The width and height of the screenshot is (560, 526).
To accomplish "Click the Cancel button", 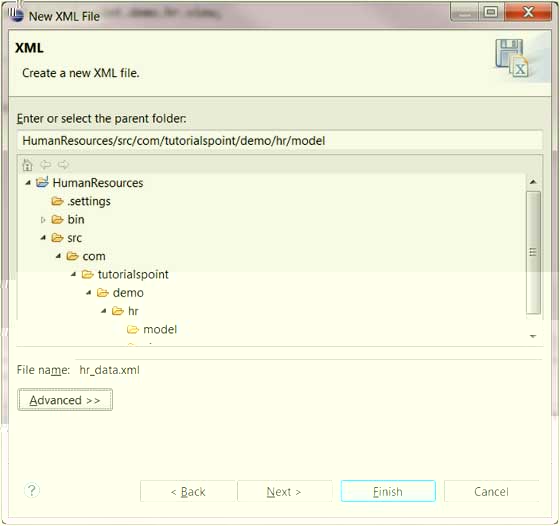I will [x=491, y=491].
